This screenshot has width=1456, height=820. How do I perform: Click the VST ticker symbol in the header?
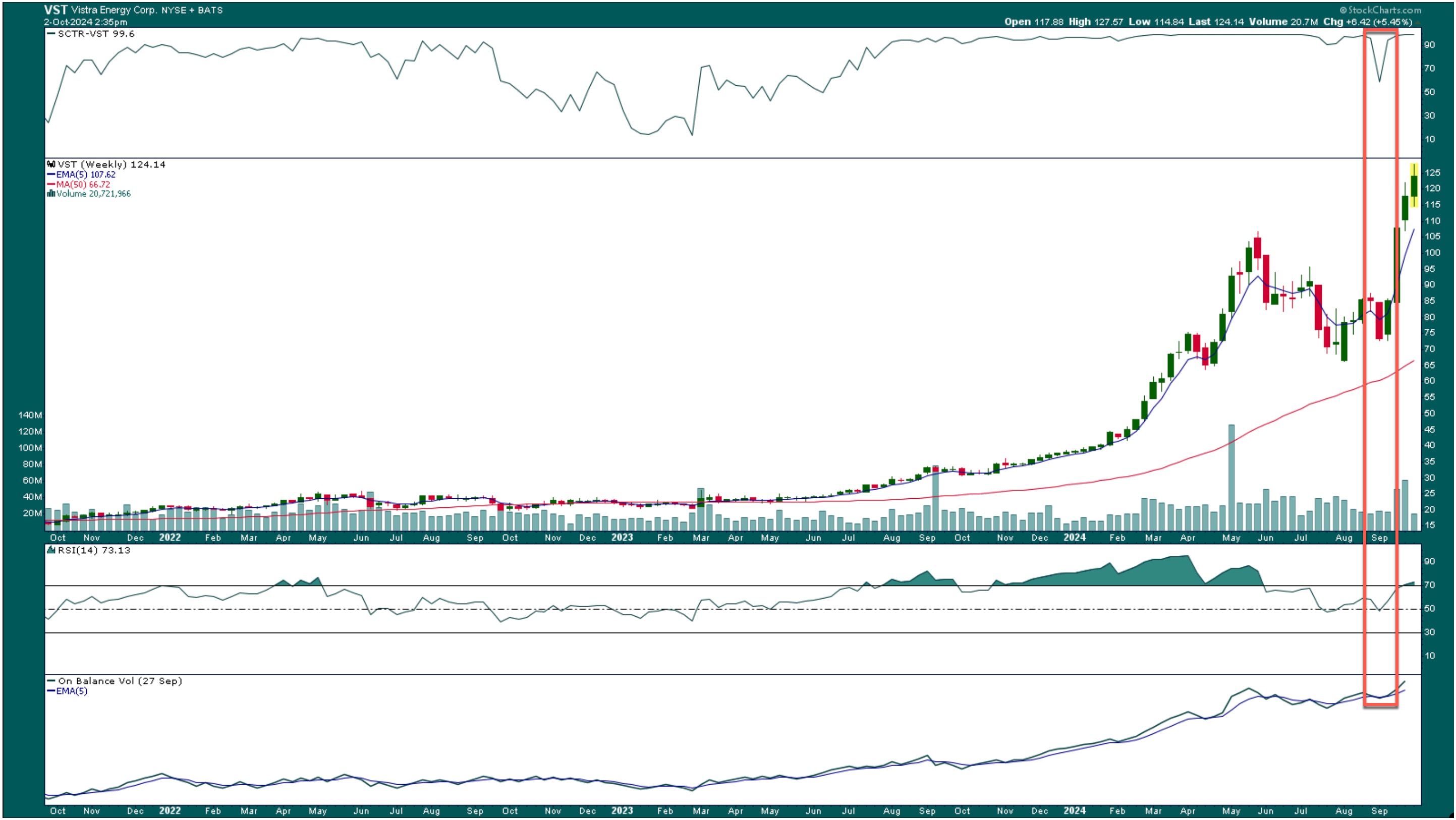[x=56, y=10]
